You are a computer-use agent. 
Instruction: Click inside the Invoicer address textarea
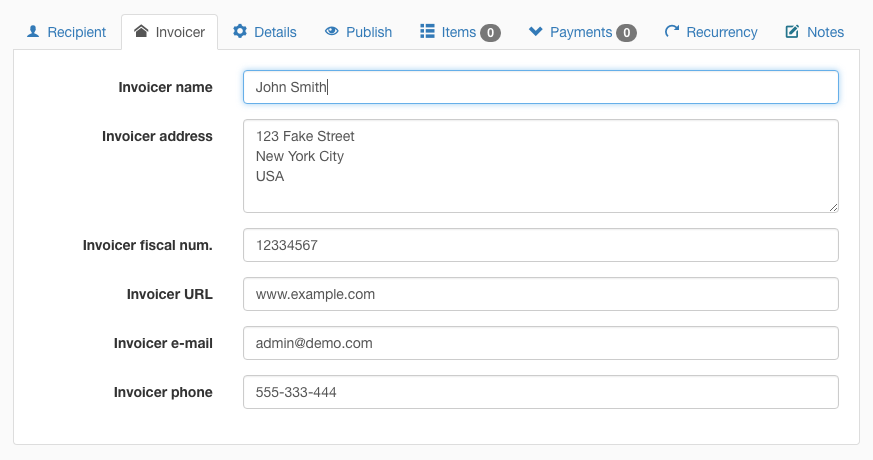(x=541, y=166)
